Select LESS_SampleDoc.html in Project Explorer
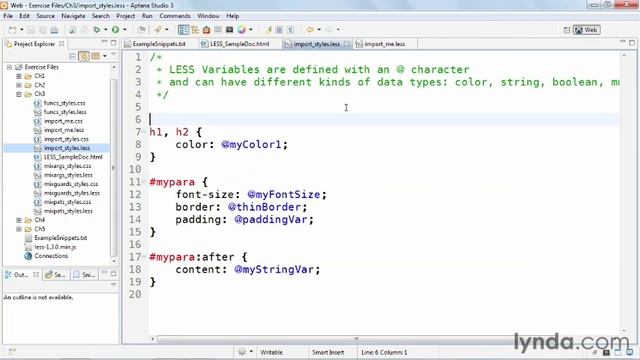Viewport: 640px width, 360px height. click(x=73, y=157)
